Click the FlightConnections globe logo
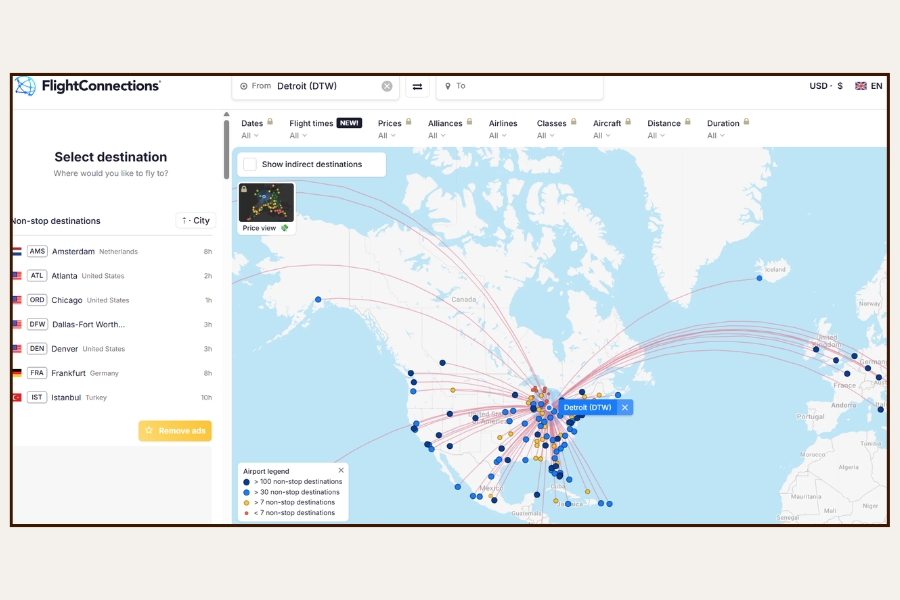This screenshot has height=600, width=900. click(x=25, y=86)
